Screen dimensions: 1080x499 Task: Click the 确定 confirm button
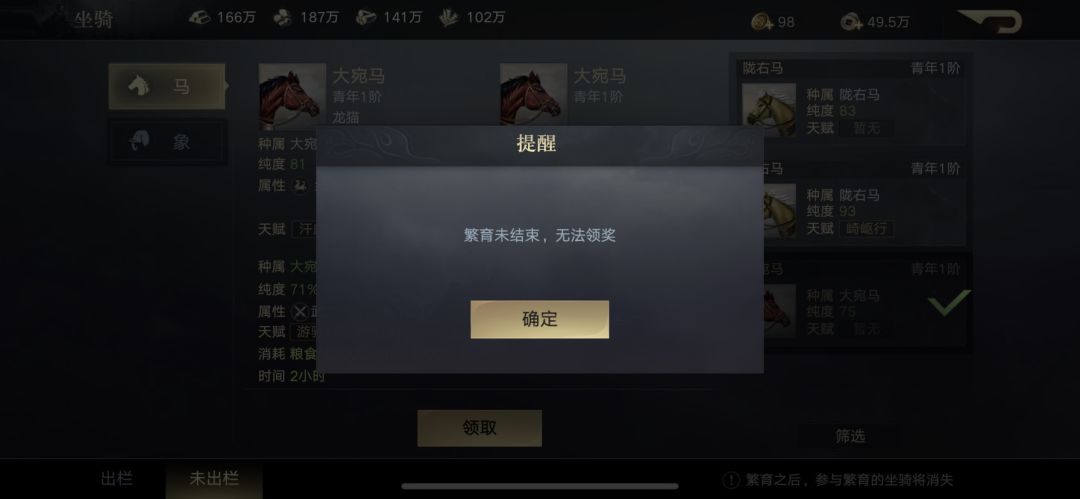pos(539,319)
